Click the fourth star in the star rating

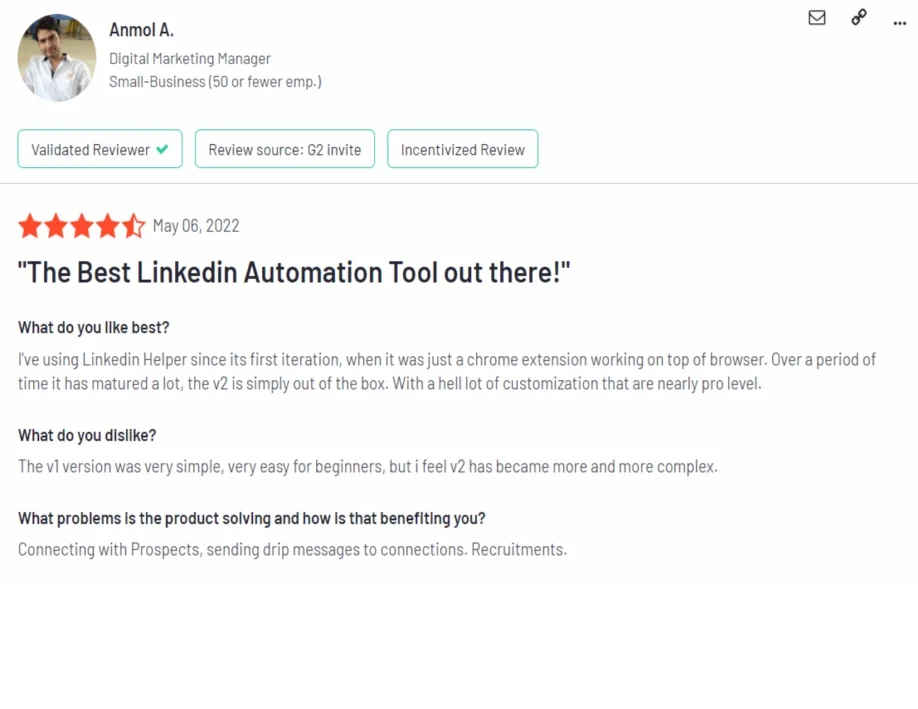coord(108,226)
